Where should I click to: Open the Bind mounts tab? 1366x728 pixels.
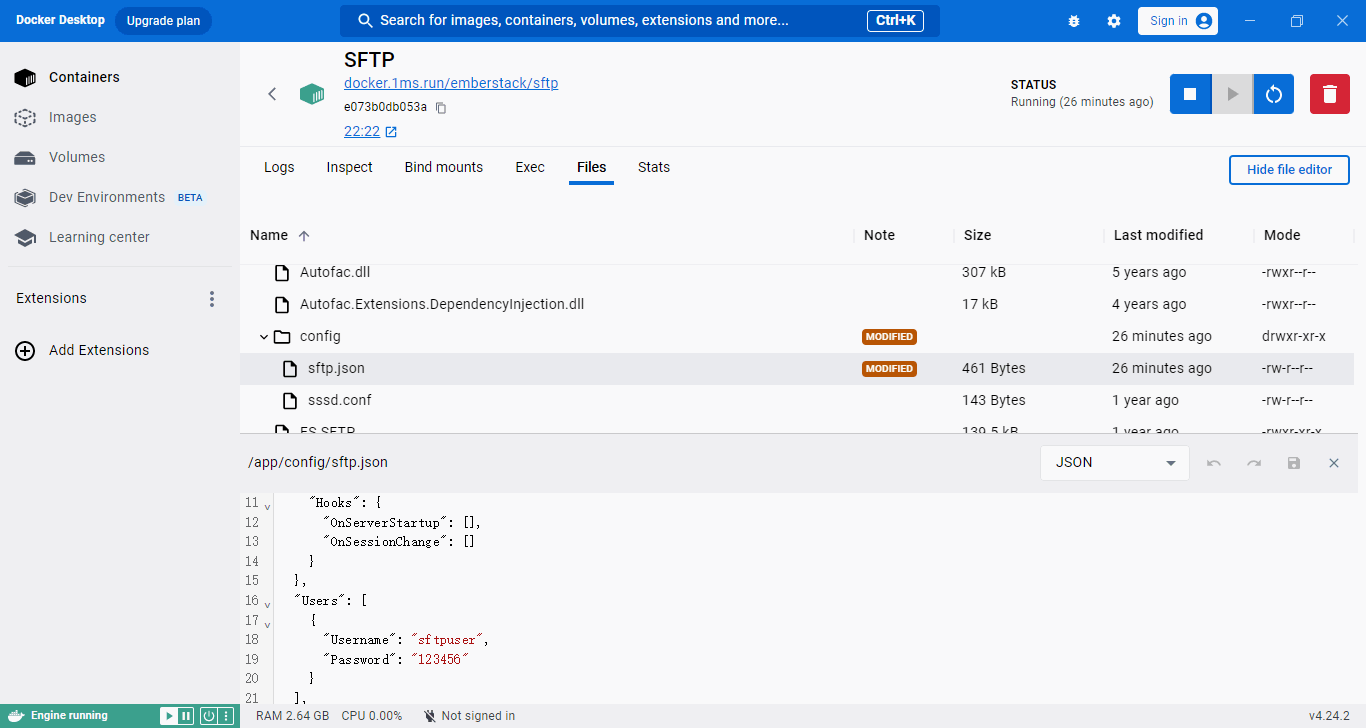(444, 167)
